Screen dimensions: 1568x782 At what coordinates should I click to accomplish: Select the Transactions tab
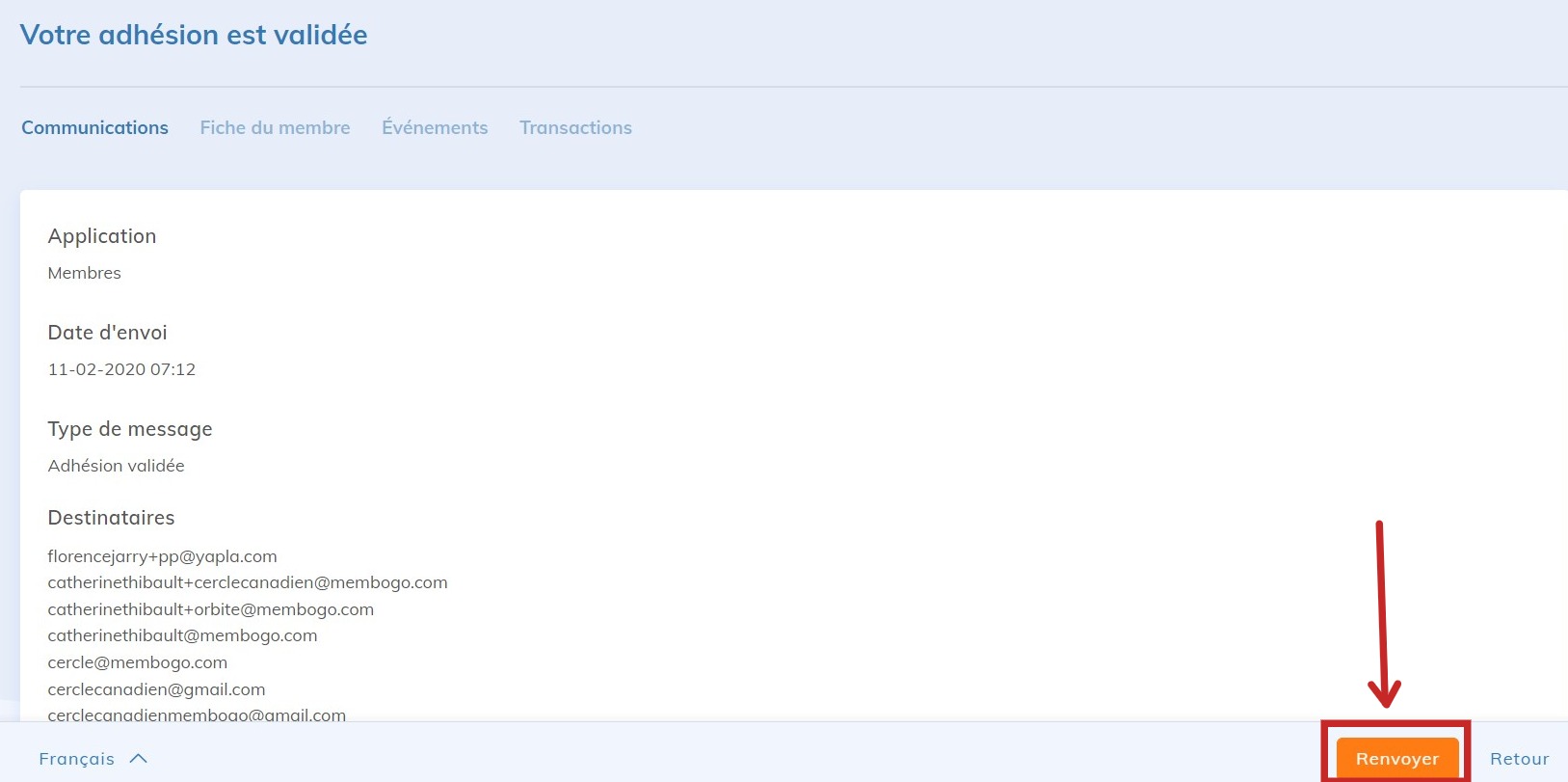(x=575, y=127)
